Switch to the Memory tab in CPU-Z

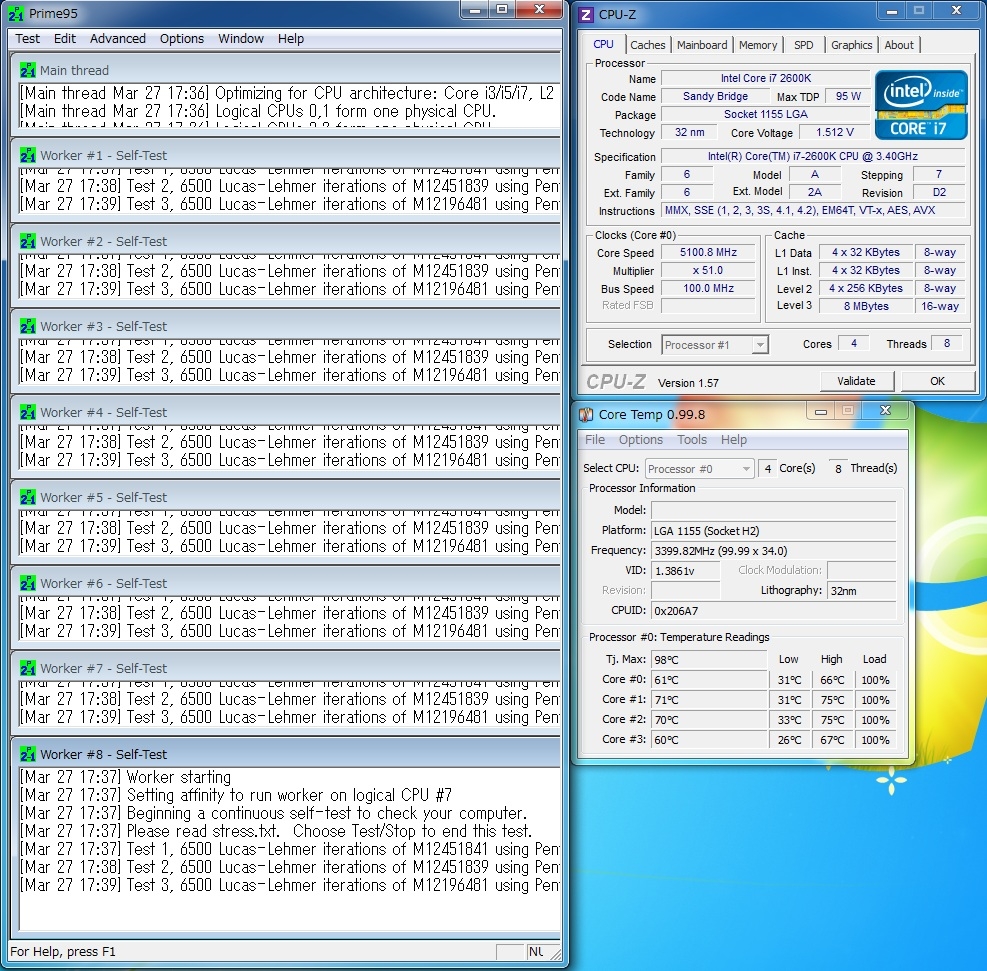coord(758,45)
